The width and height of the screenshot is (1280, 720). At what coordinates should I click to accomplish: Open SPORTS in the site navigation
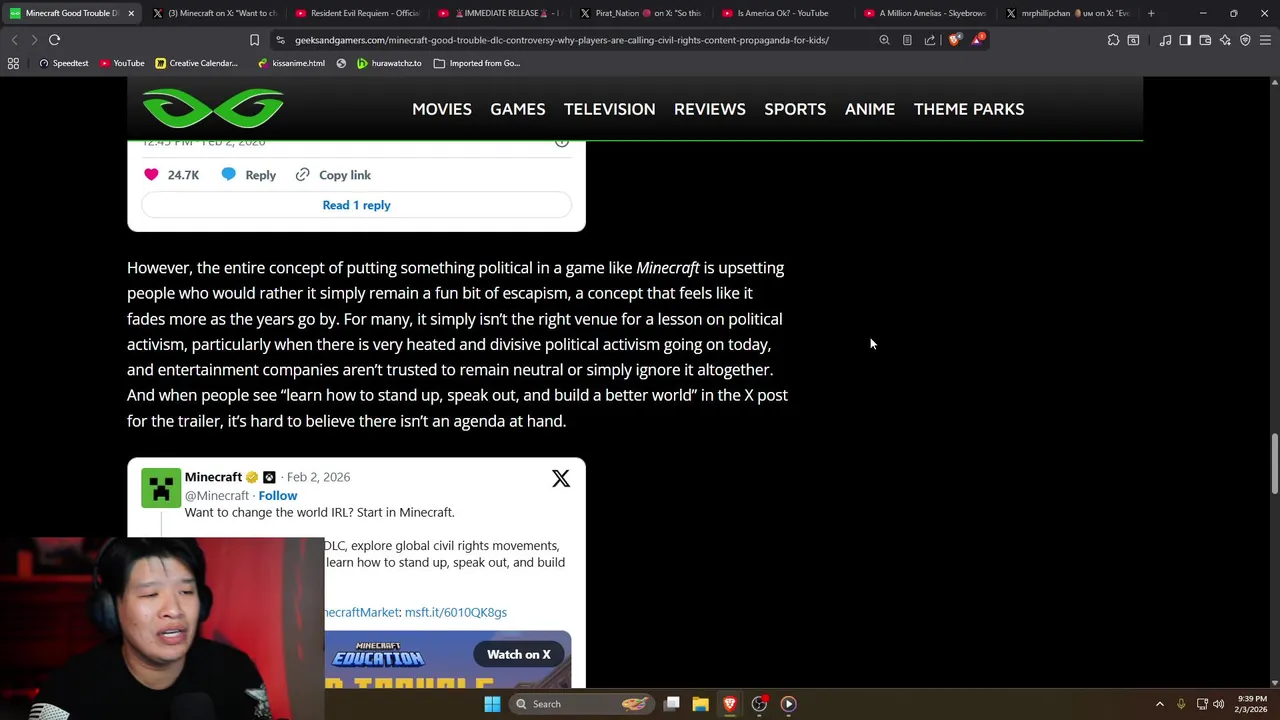click(x=795, y=109)
